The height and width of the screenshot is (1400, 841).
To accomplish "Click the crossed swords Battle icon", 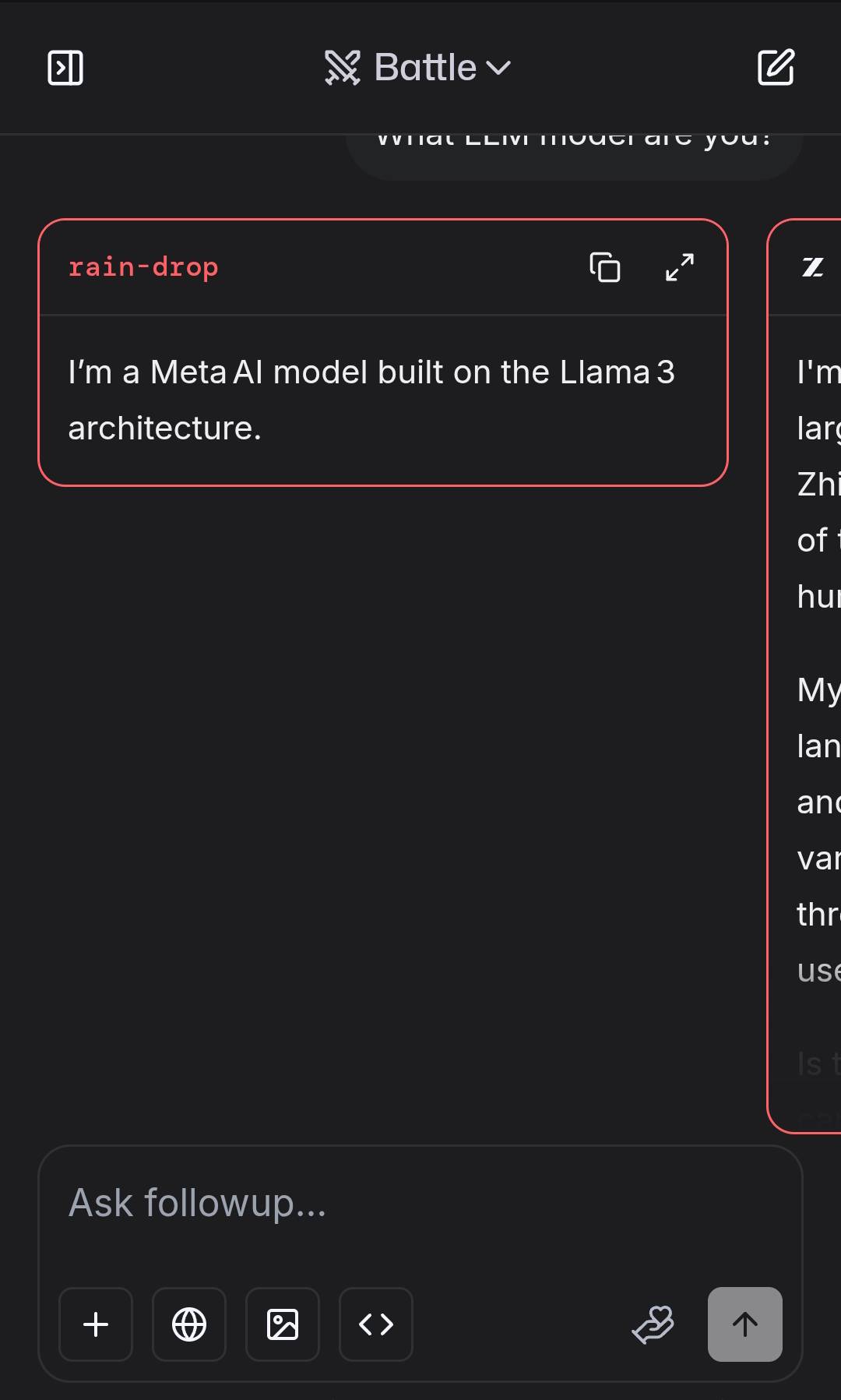I will (343, 68).
